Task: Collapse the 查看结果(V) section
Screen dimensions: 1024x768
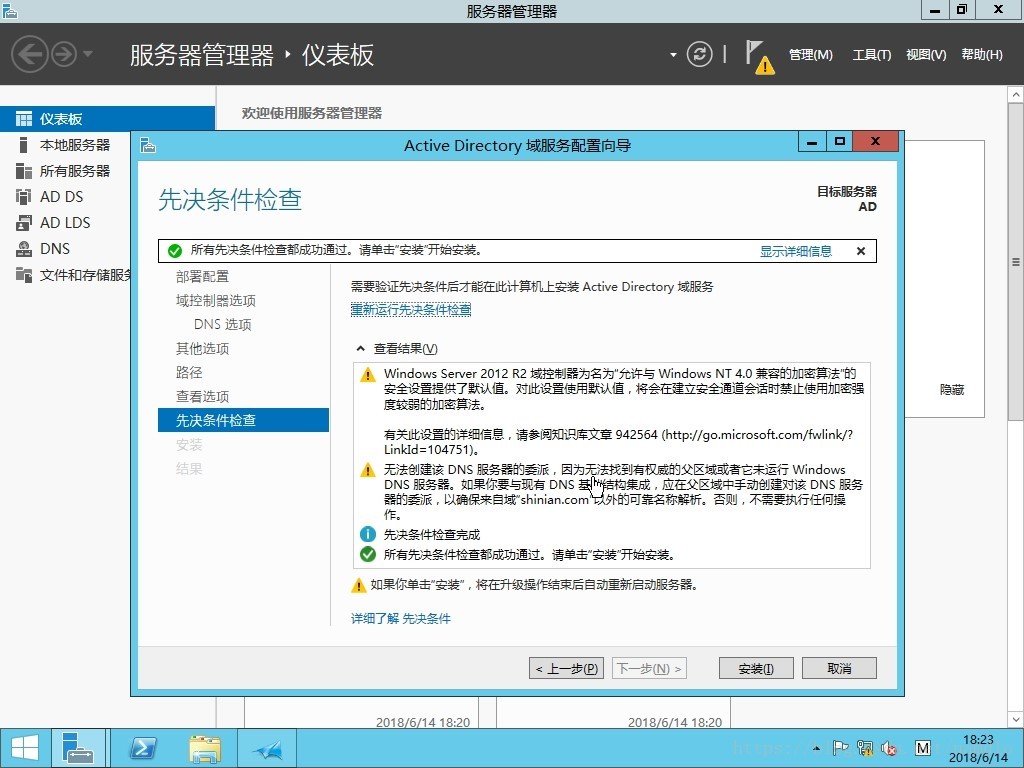Action: pos(360,349)
